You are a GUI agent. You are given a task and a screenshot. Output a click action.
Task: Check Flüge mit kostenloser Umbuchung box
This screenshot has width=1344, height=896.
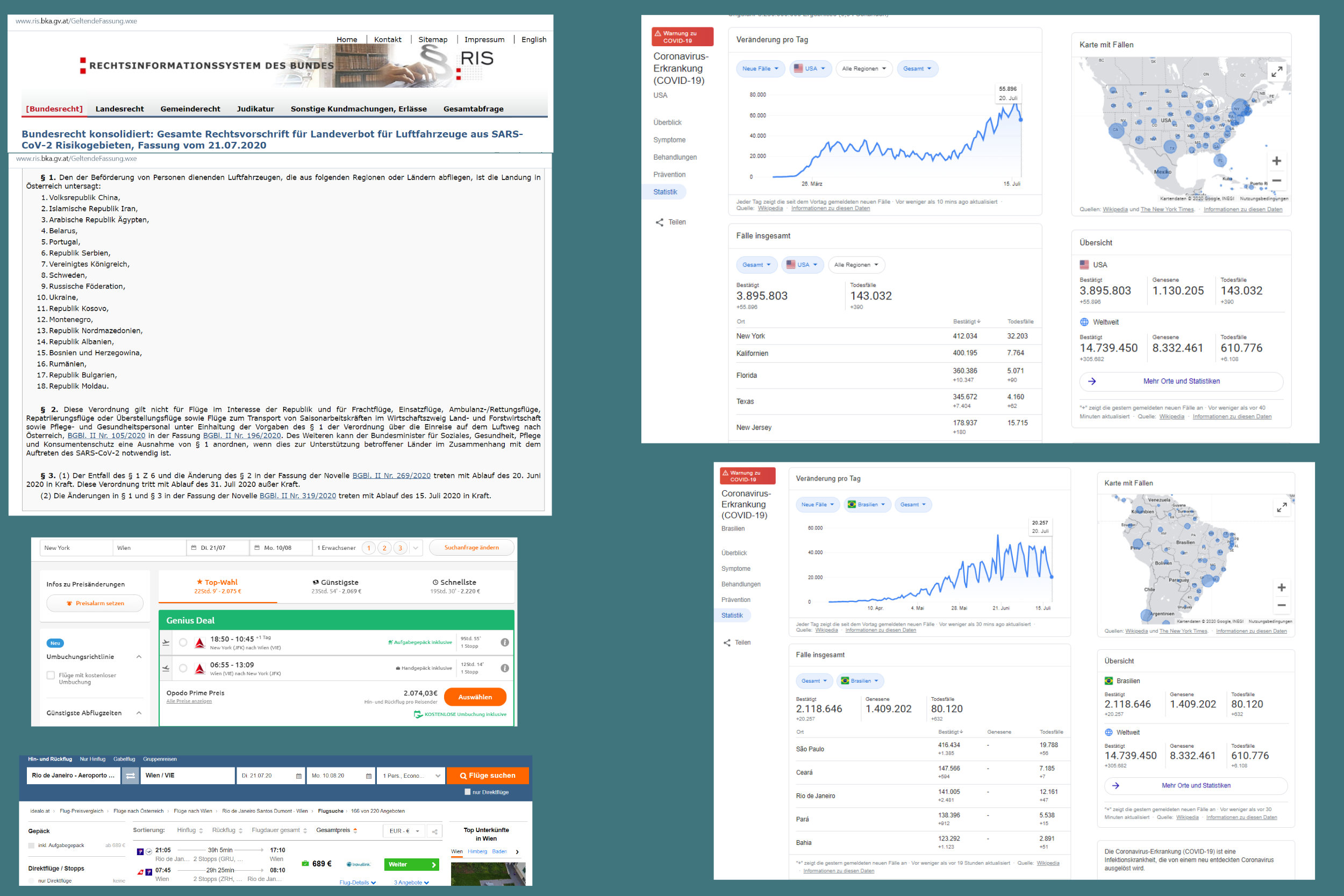pos(51,676)
